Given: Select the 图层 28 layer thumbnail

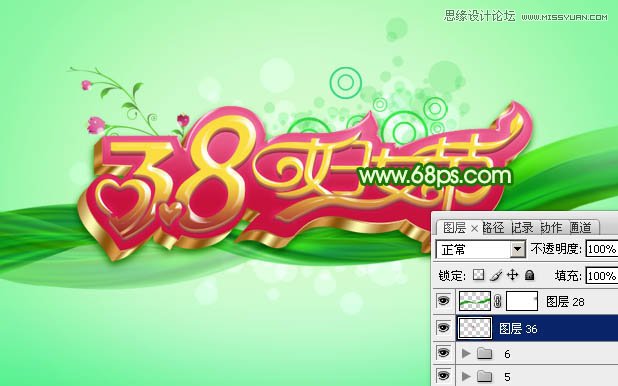Looking at the screenshot, I should pos(475,302).
